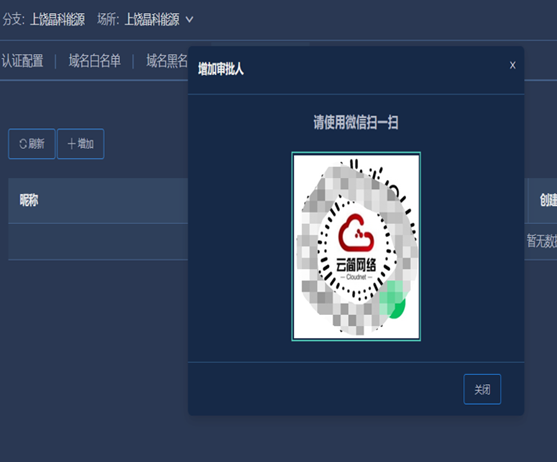Open the 场所 上饶晶科能源 selector
The height and width of the screenshot is (464, 559).
click(x=146, y=19)
